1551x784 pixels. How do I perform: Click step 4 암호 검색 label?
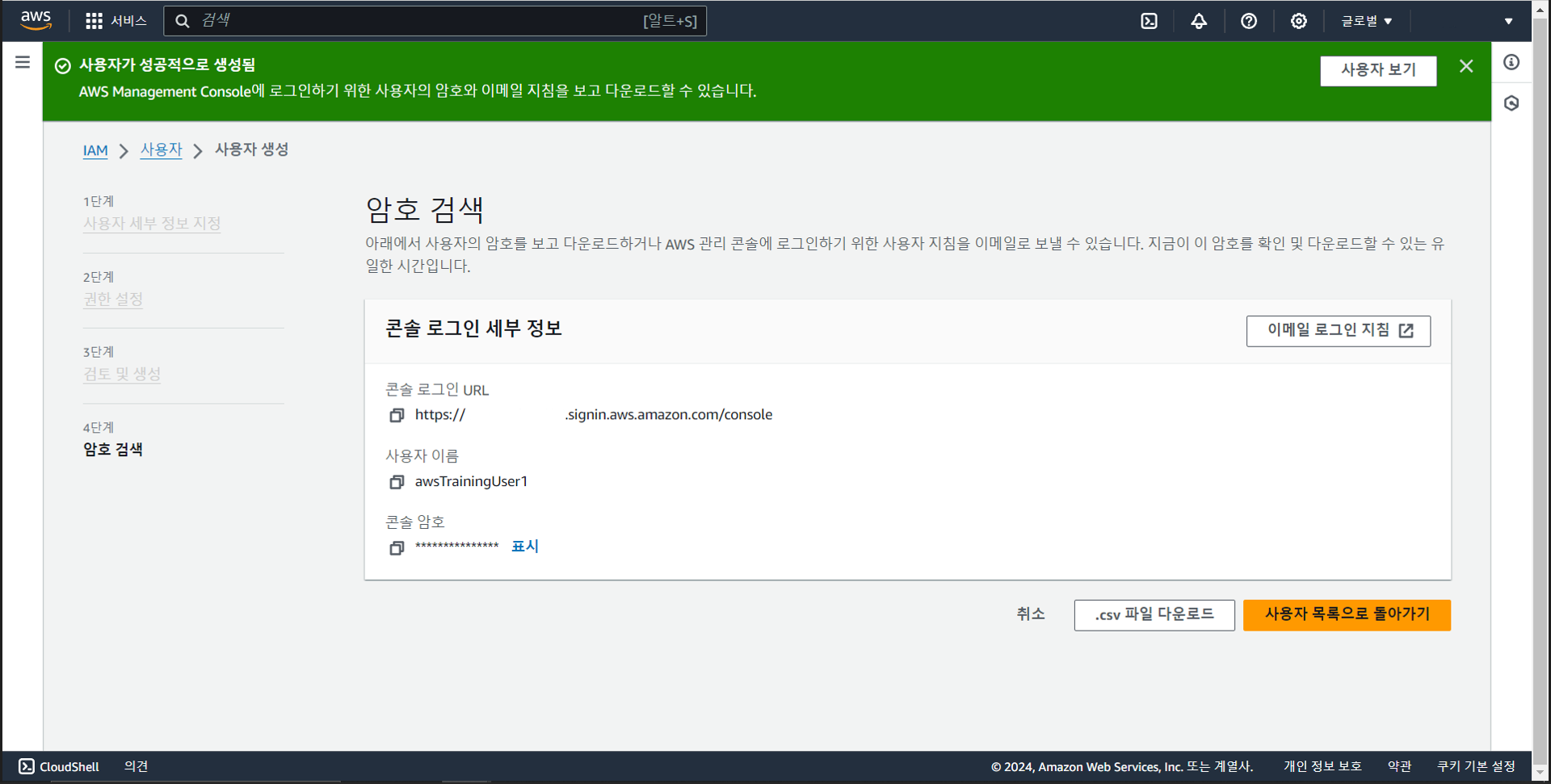(x=113, y=450)
